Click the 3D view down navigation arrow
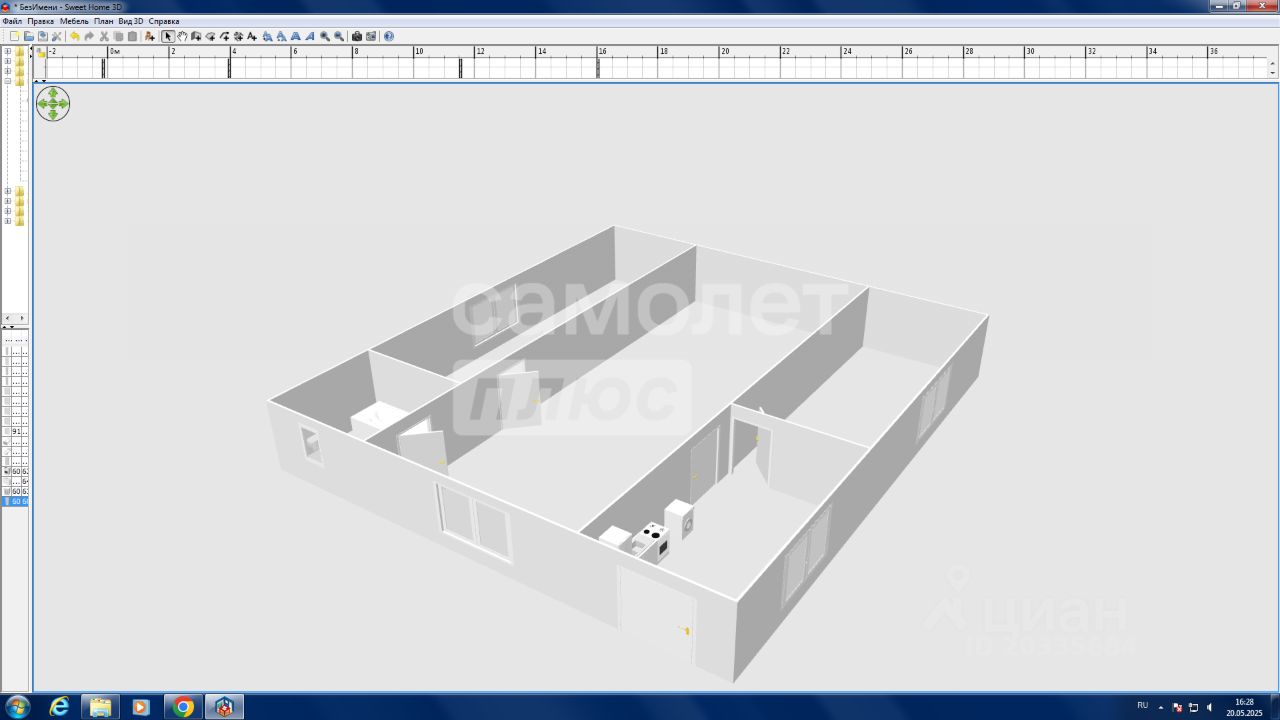Image resolution: width=1280 pixels, height=720 pixels. coord(53,114)
